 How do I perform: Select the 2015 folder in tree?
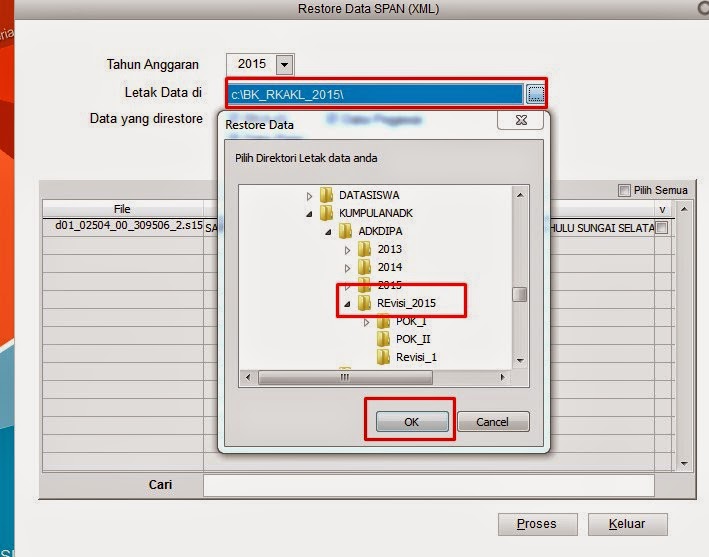[x=390, y=285]
